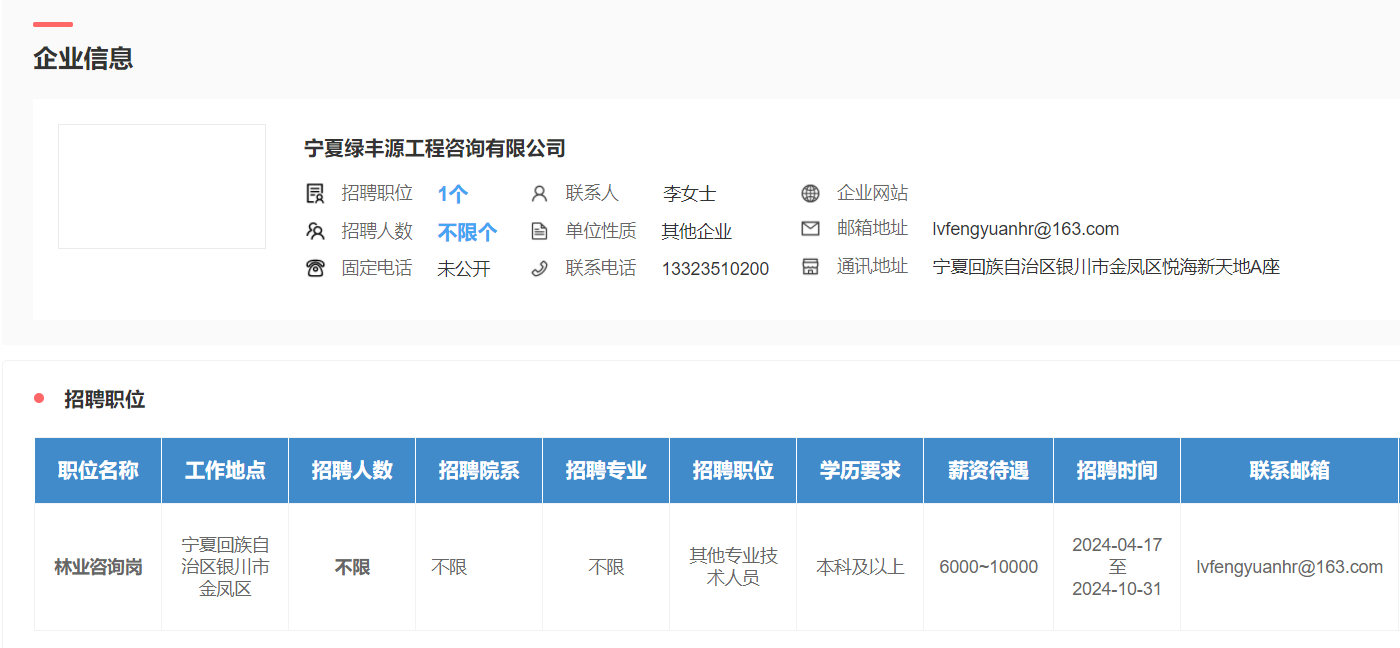This screenshot has width=1400, height=648.
Task: Click the company logo placeholder image
Action: pos(162,186)
